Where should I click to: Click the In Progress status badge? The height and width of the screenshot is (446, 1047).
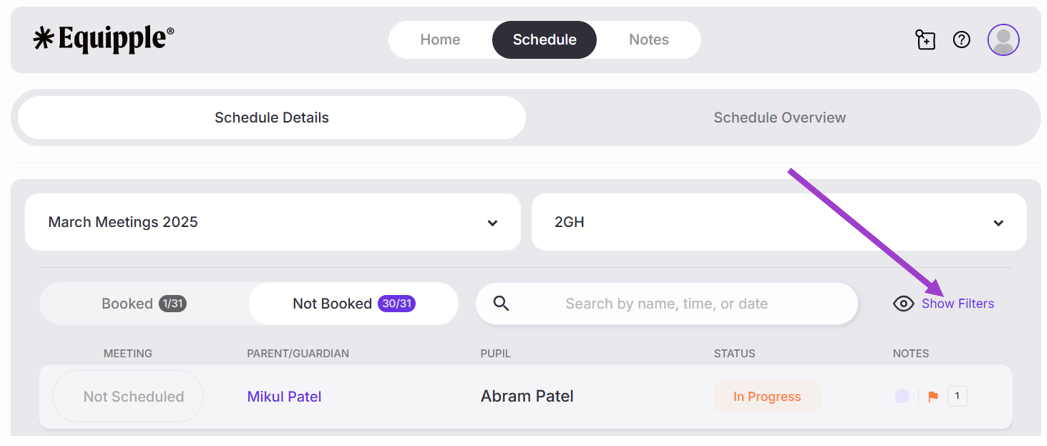[767, 396]
